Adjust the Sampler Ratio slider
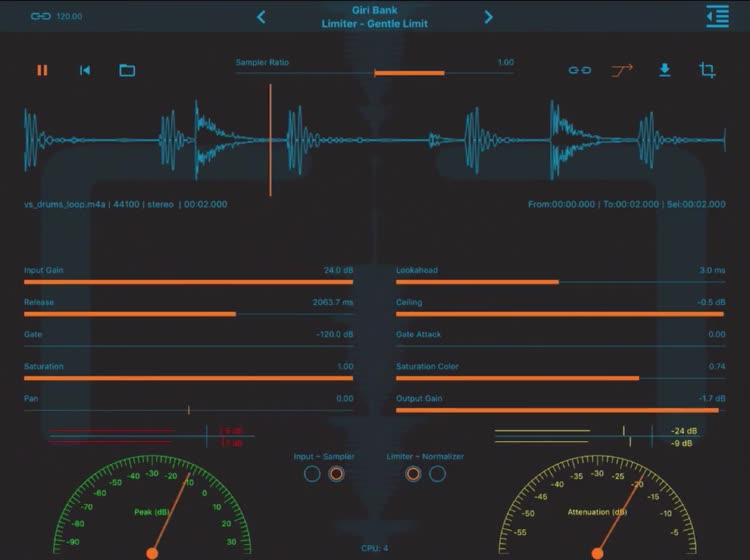The width and height of the screenshot is (750, 560). tap(375, 73)
